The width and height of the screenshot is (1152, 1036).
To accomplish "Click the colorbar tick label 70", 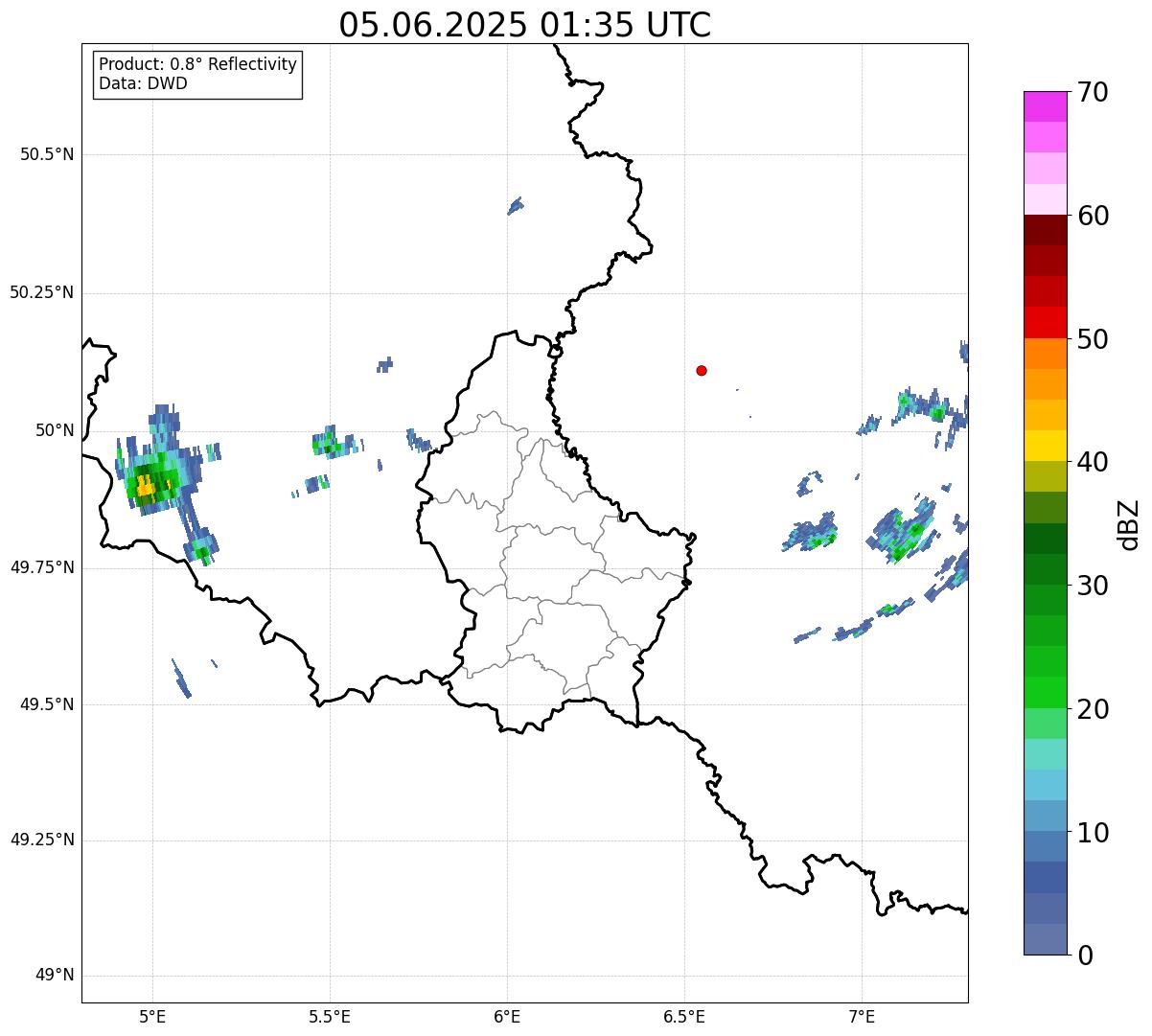I will coord(1093,92).
